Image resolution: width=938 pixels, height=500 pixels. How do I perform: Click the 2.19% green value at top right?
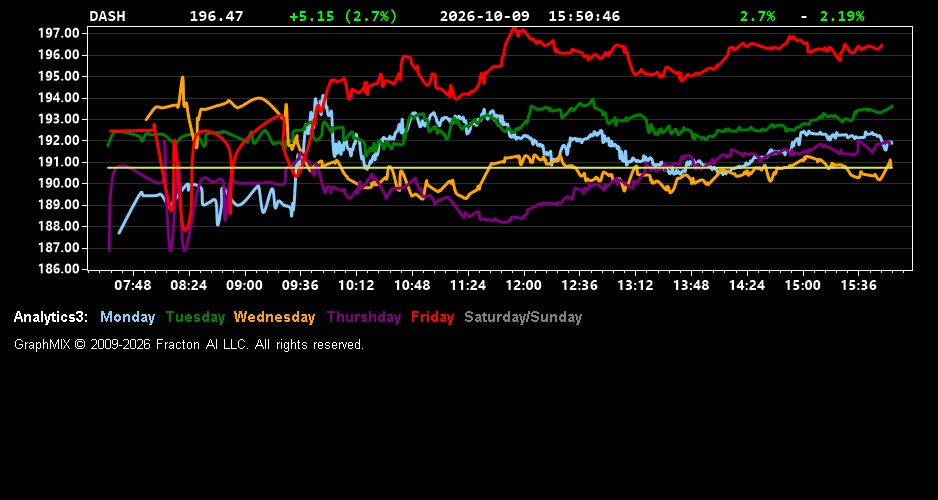pyautogui.click(x=842, y=16)
